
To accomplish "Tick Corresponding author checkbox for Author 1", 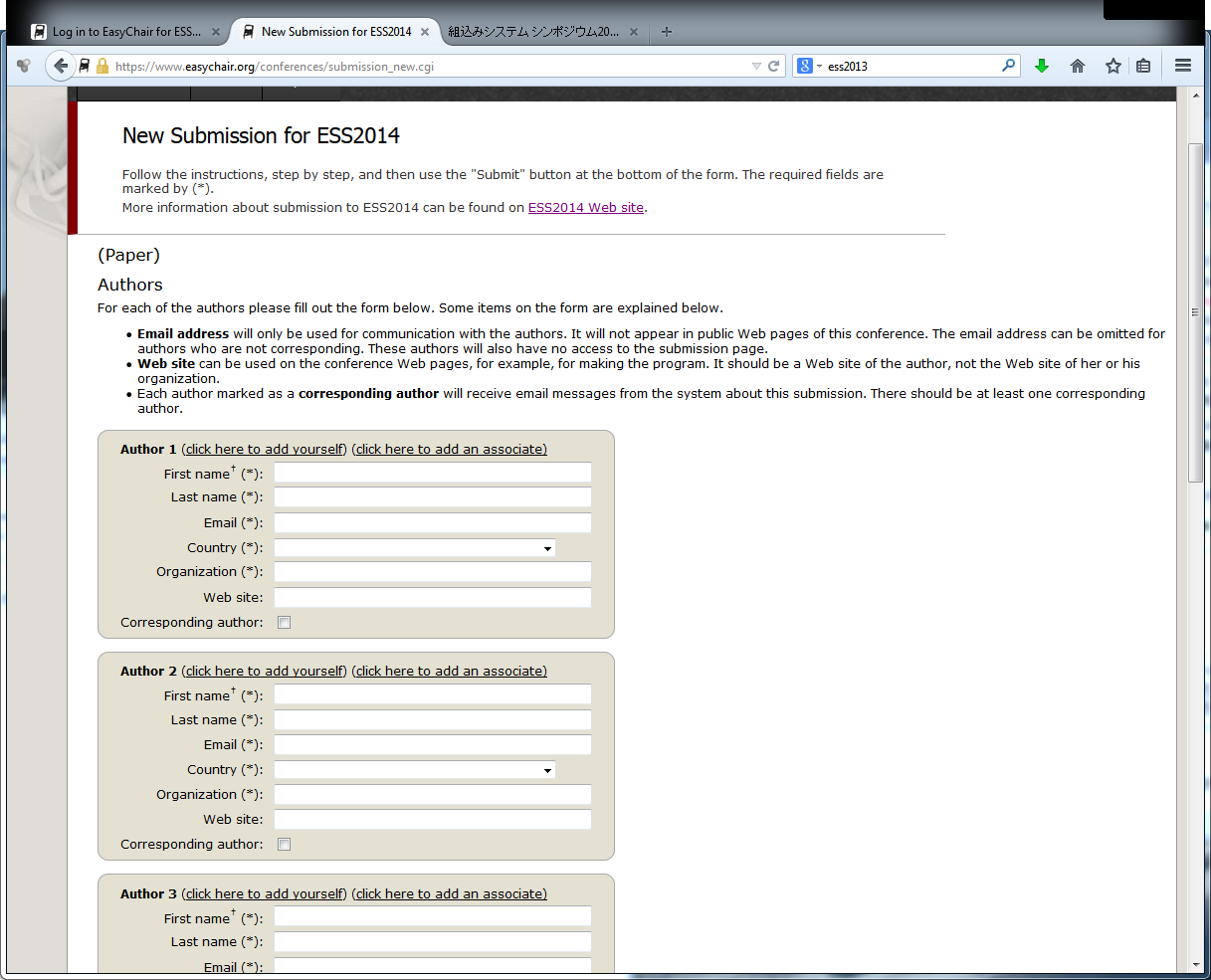I will coord(285,623).
